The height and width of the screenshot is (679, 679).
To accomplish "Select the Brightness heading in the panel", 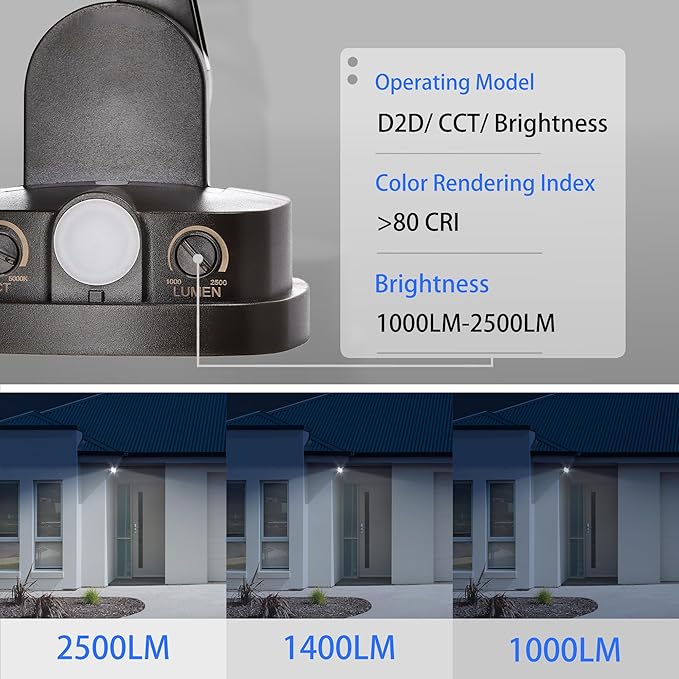I will tap(431, 284).
